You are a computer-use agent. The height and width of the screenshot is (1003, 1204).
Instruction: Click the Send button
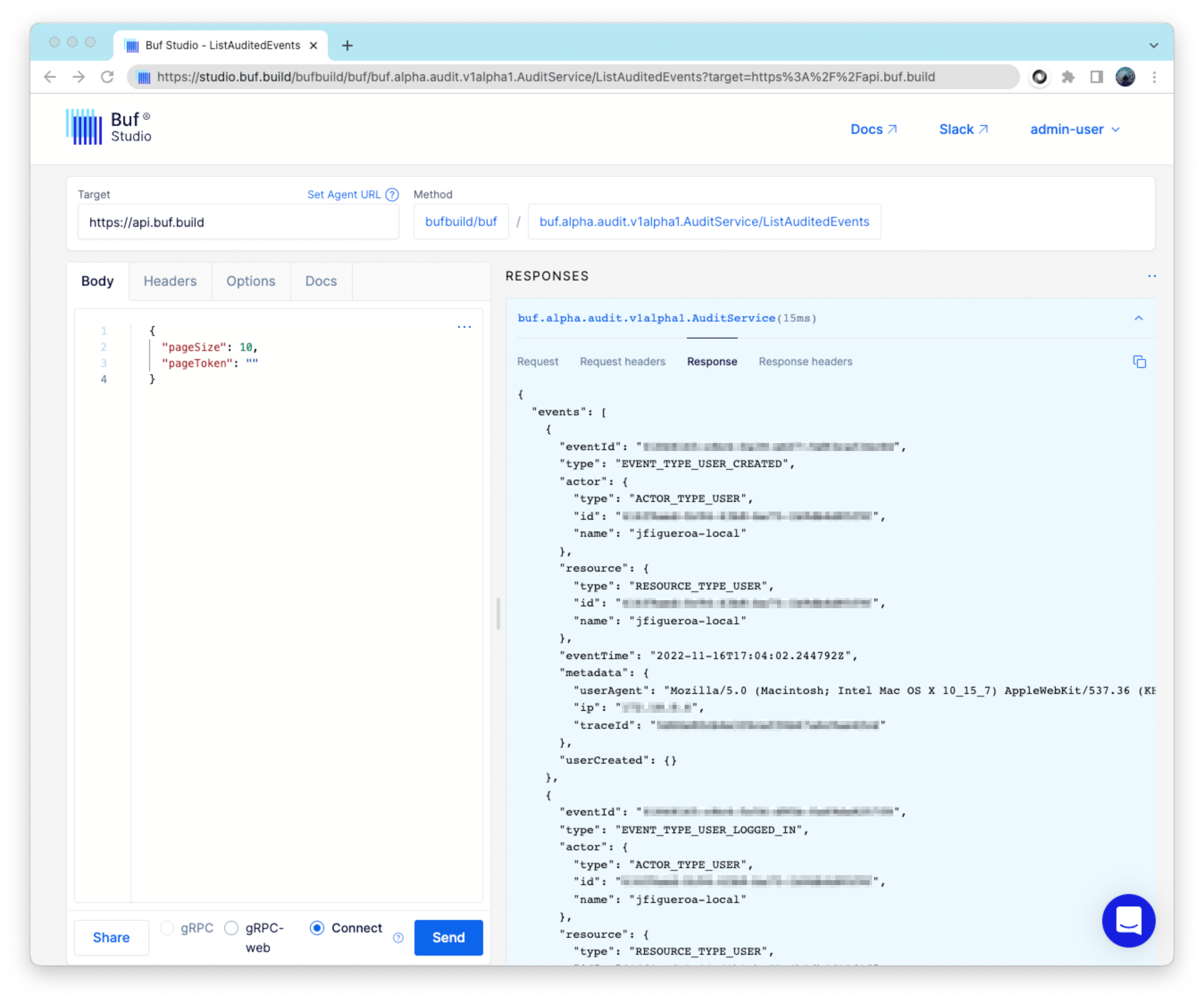pos(448,937)
